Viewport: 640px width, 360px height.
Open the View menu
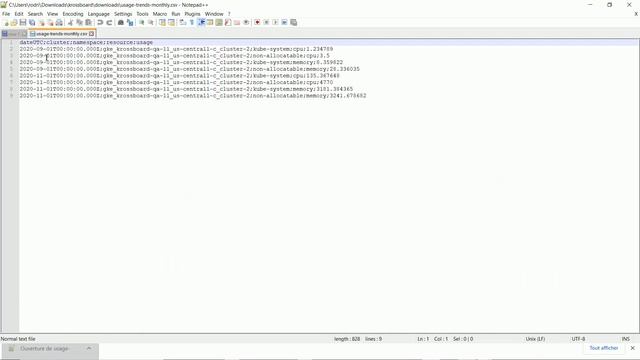tap(52, 14)
